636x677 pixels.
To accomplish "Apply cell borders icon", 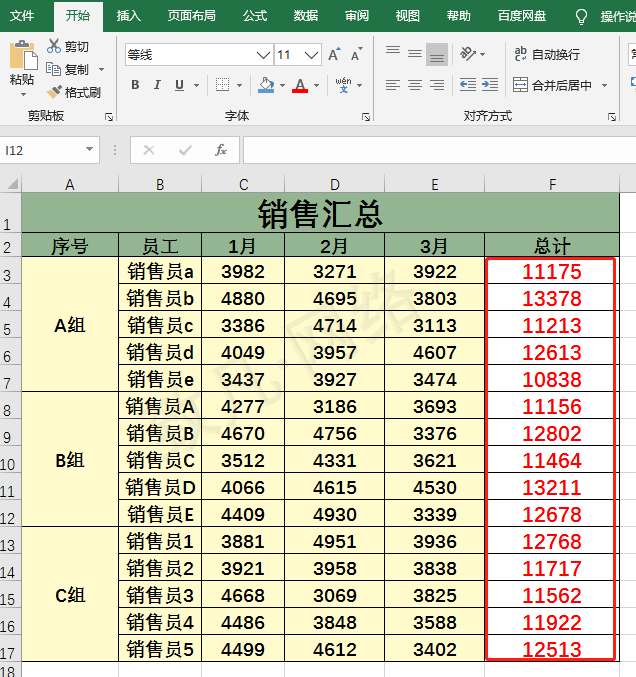I will 222,85.
